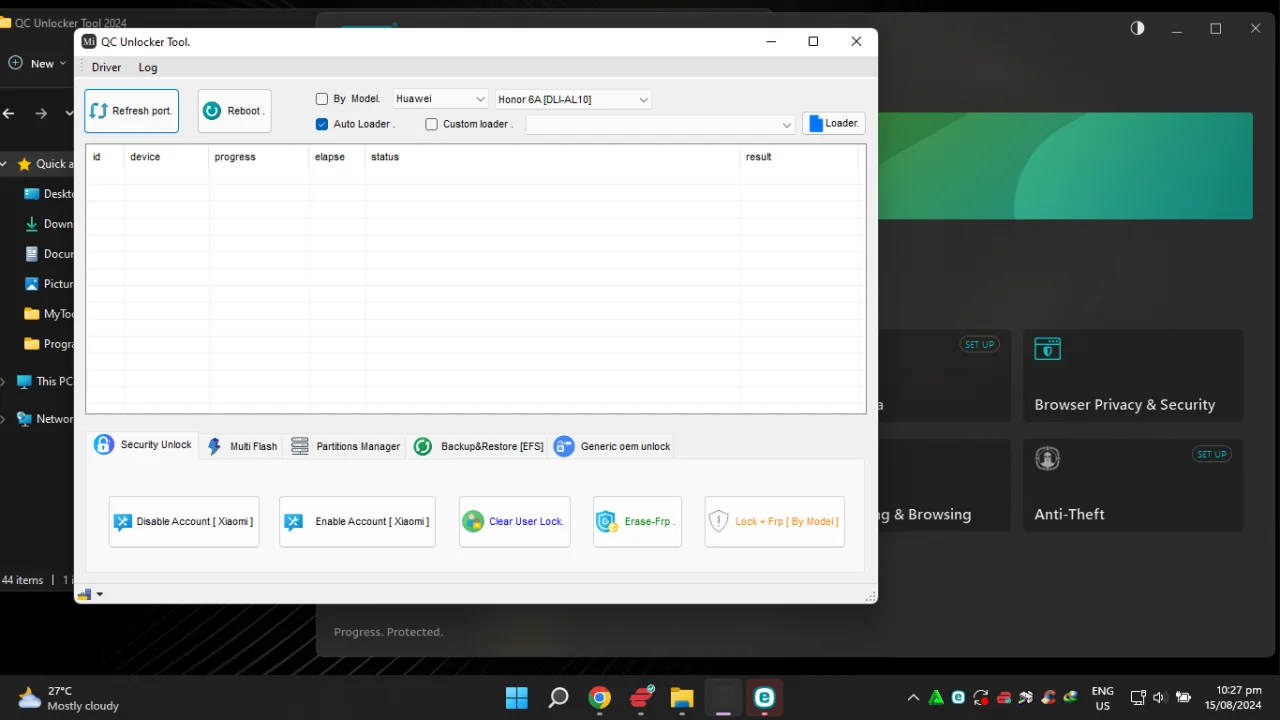Open the battery status icon

click(1184, 698)
